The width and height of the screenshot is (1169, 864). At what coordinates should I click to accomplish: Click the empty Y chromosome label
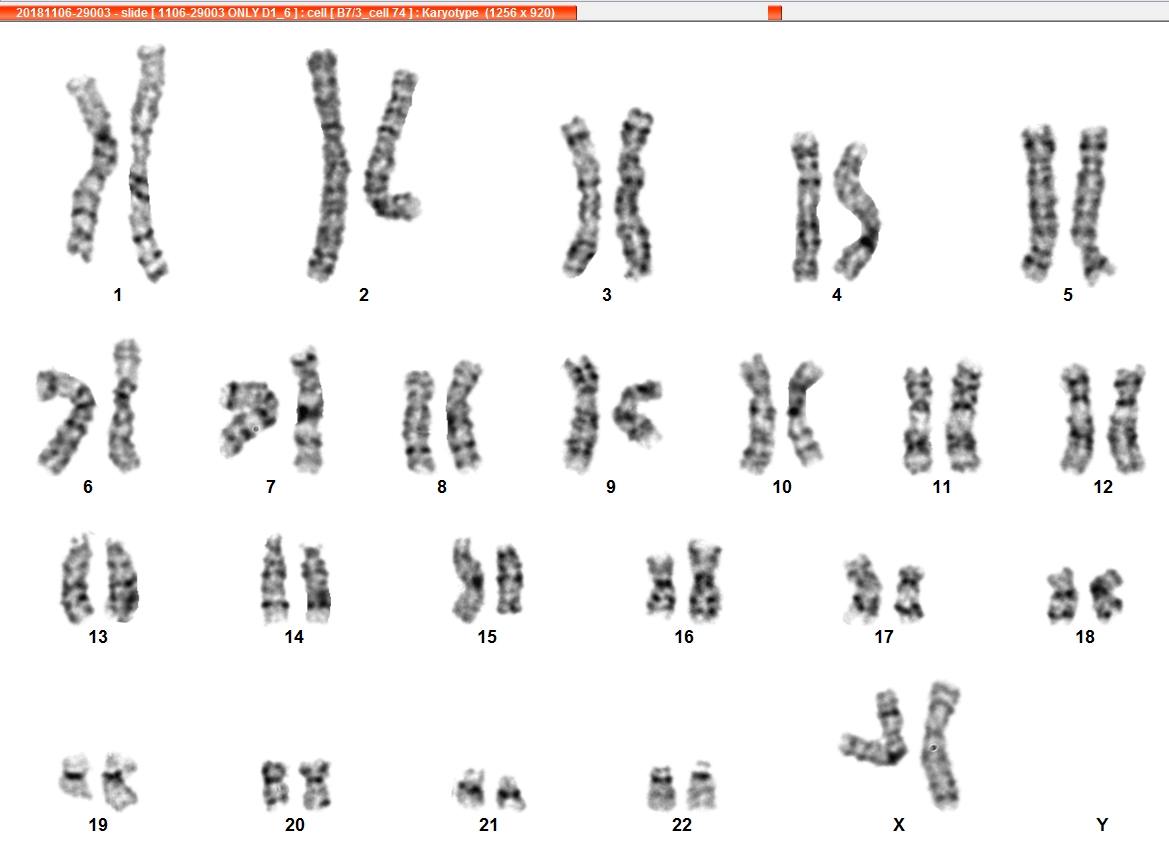point(1102,824)
